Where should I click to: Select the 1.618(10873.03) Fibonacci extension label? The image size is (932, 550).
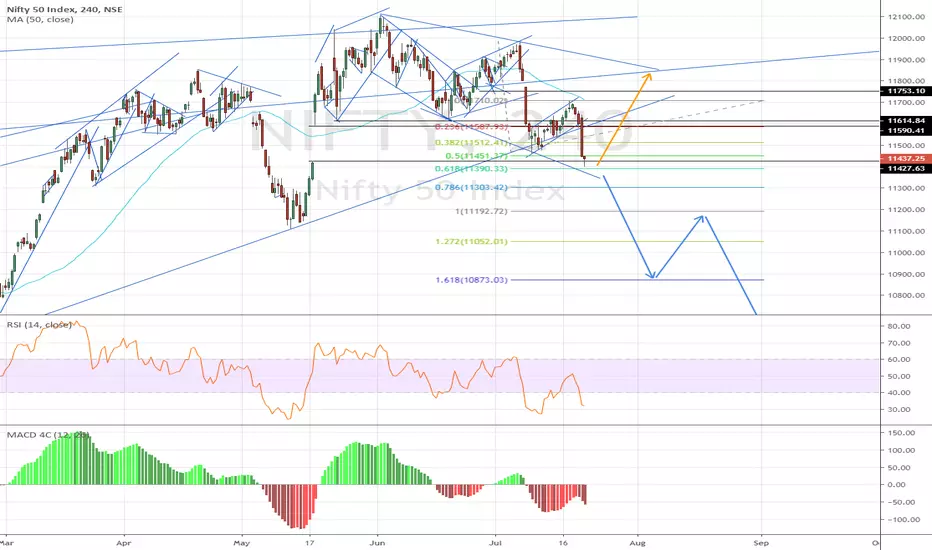[471, 280]
